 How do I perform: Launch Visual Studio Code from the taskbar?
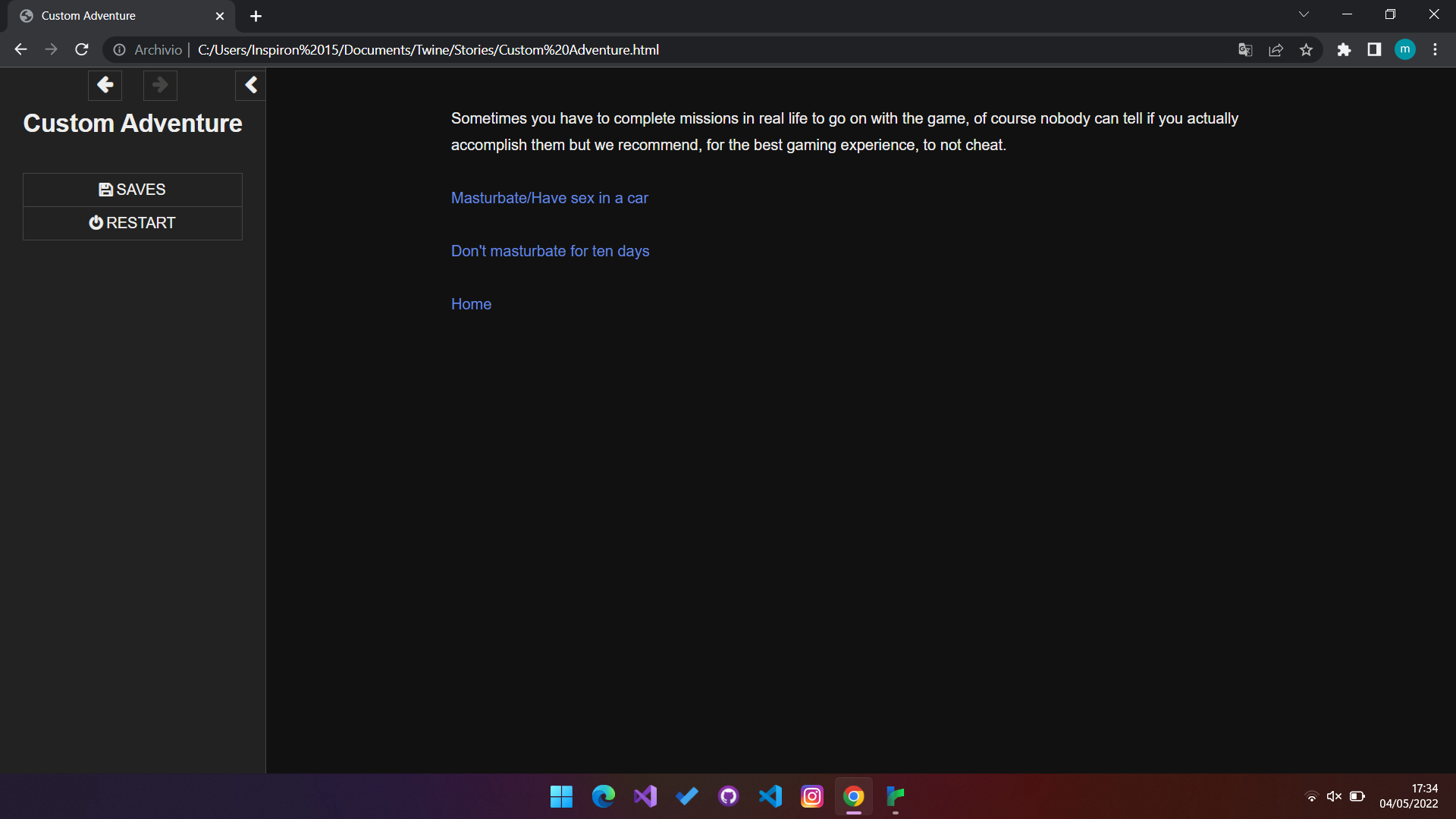pyautogui.click(x=770, y=796)
